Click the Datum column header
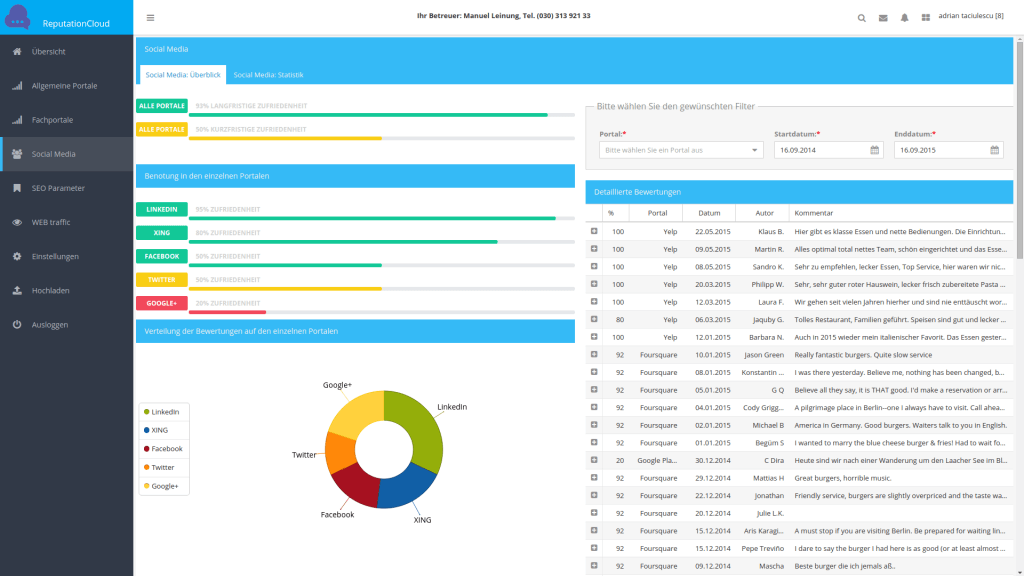The height and width of the screenshot is (576, 1024). [709, 213]
